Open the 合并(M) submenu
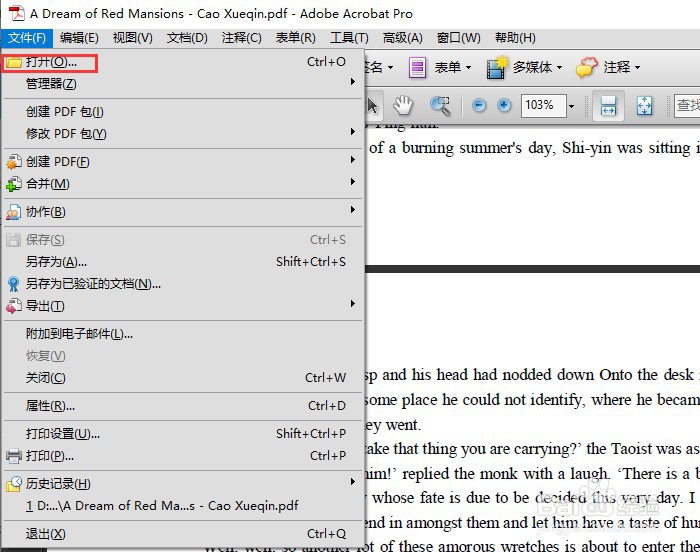 coord(182,184)
